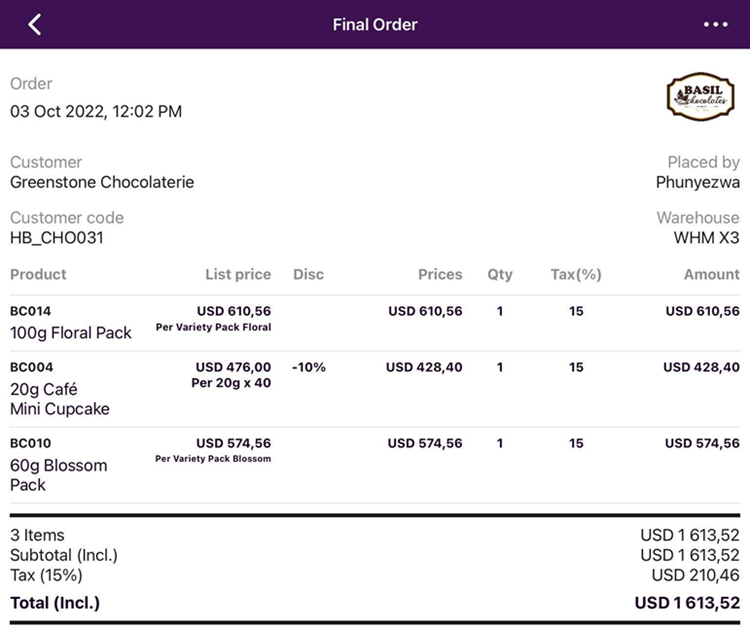Select the order date 03 Oct 2022
Screen dimensions: 750x628
point(96,112)
